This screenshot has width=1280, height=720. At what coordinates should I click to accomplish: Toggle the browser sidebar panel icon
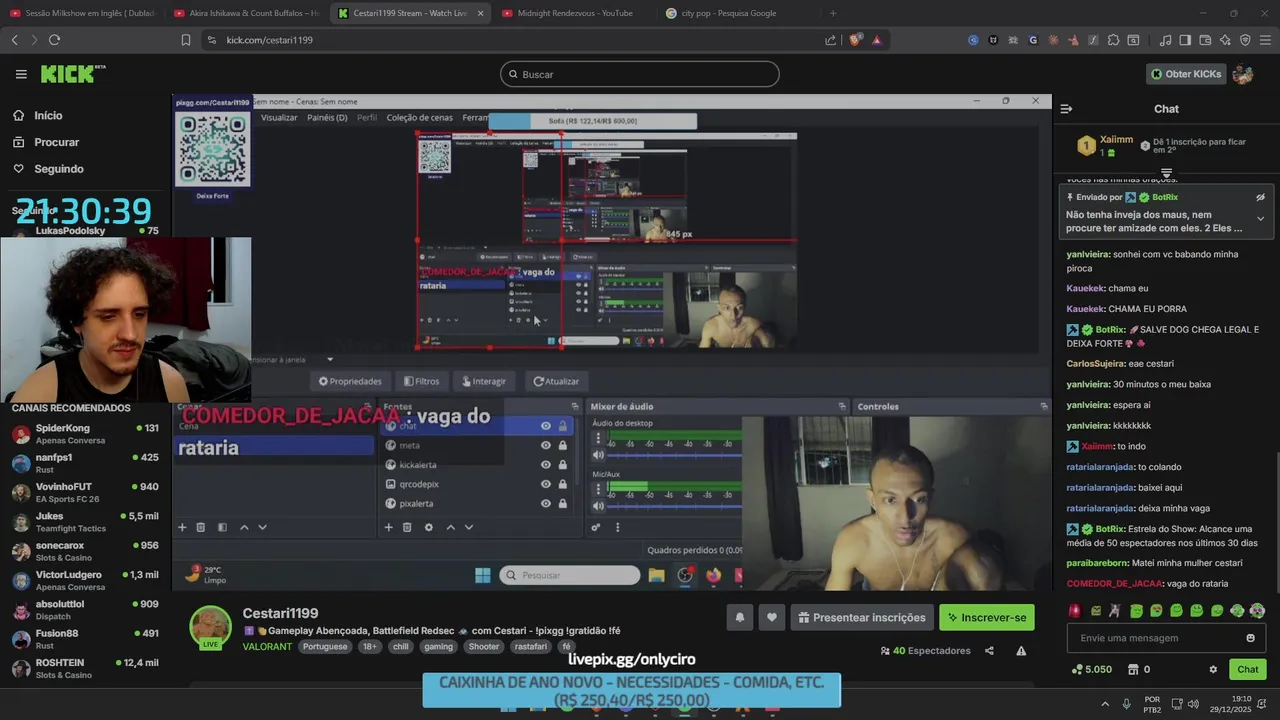pos(1185,40)
